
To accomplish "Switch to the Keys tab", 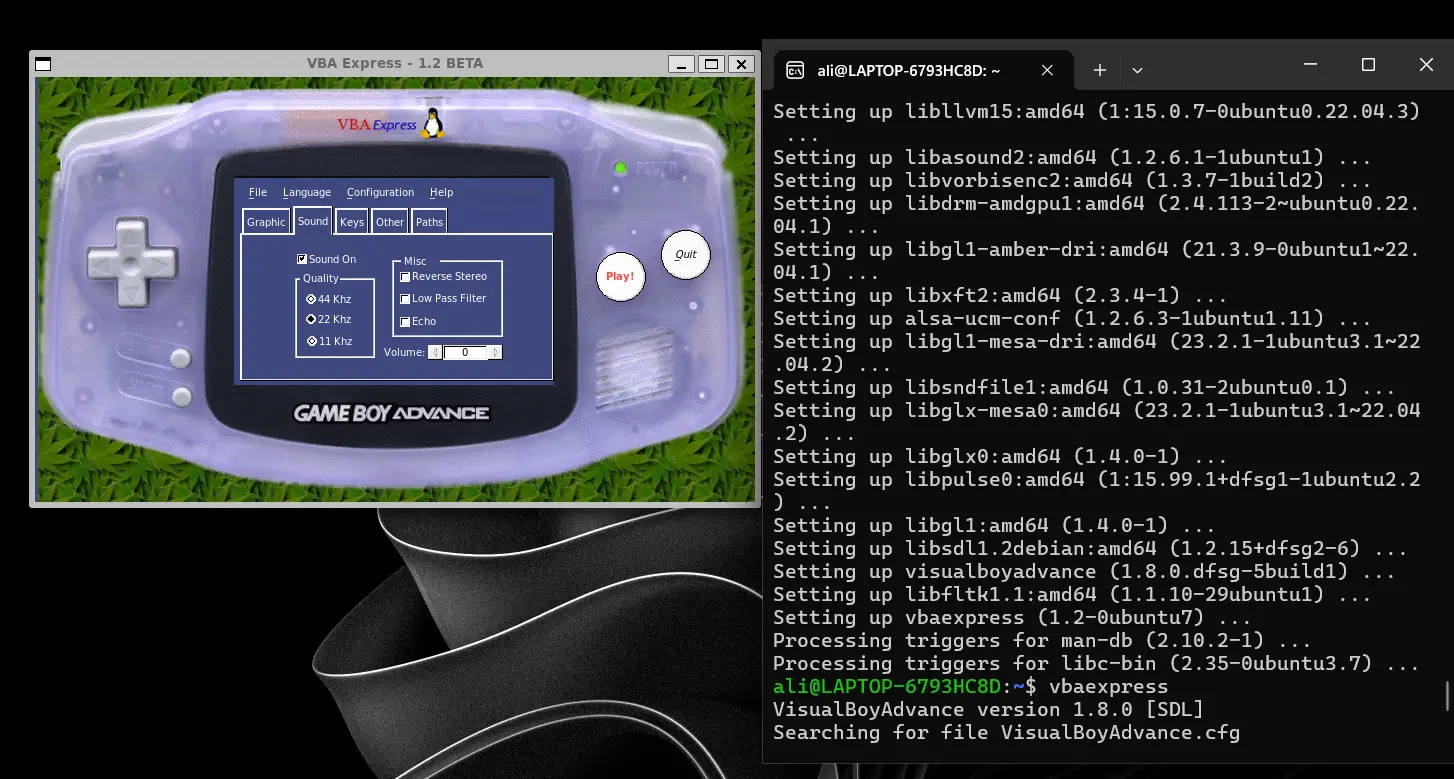I will click(x=352, y=222).
